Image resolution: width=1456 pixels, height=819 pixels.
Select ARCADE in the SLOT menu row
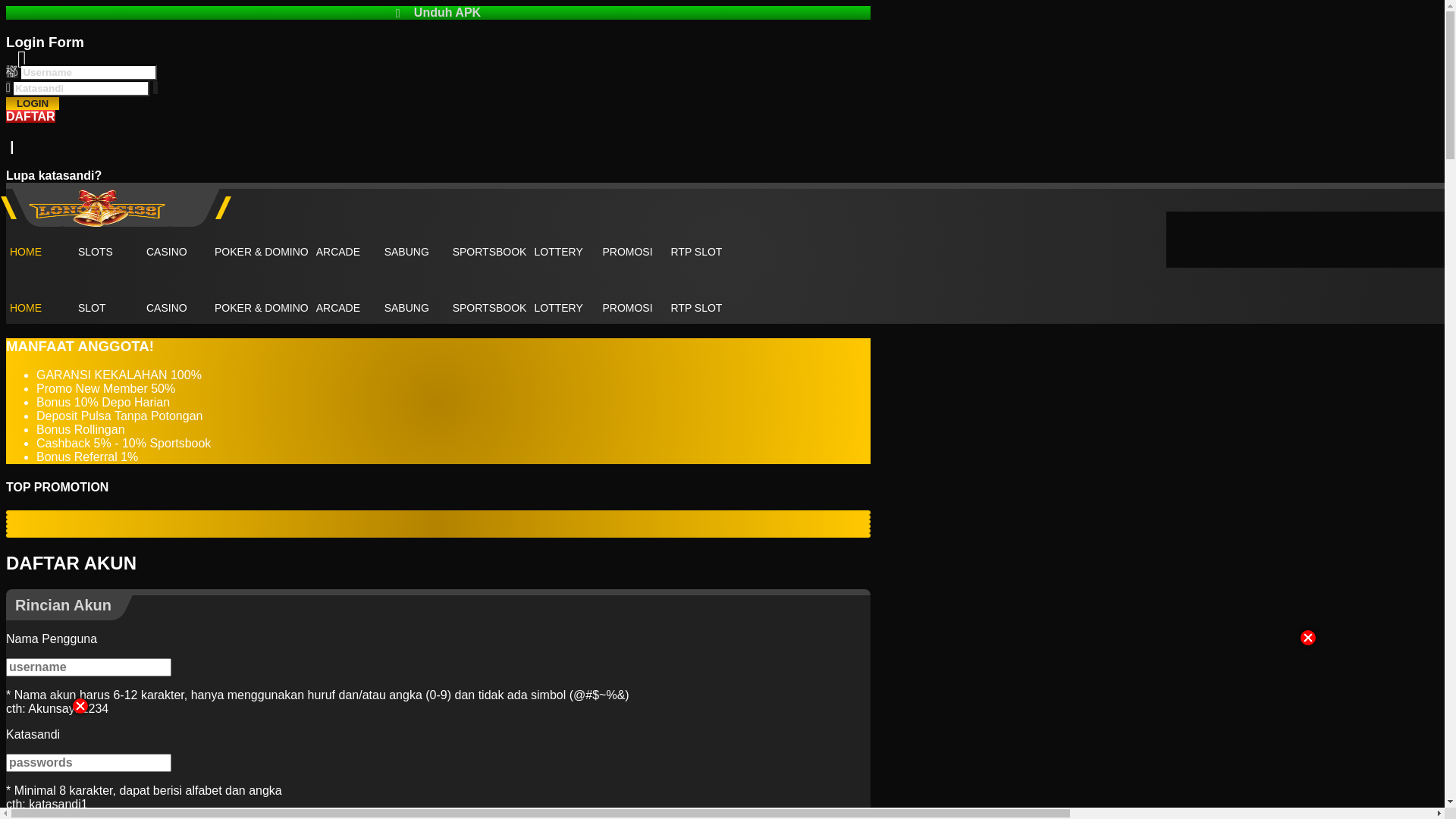338,308
